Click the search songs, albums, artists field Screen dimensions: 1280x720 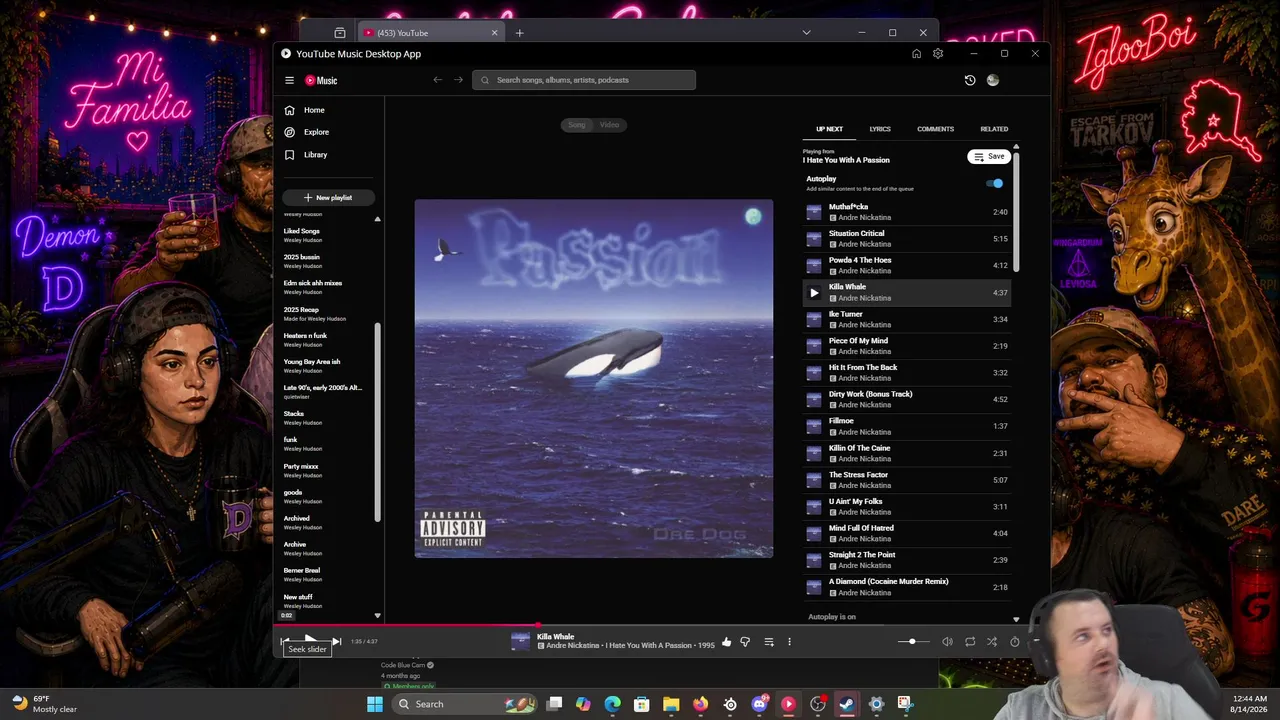click(x=584, y=80)
